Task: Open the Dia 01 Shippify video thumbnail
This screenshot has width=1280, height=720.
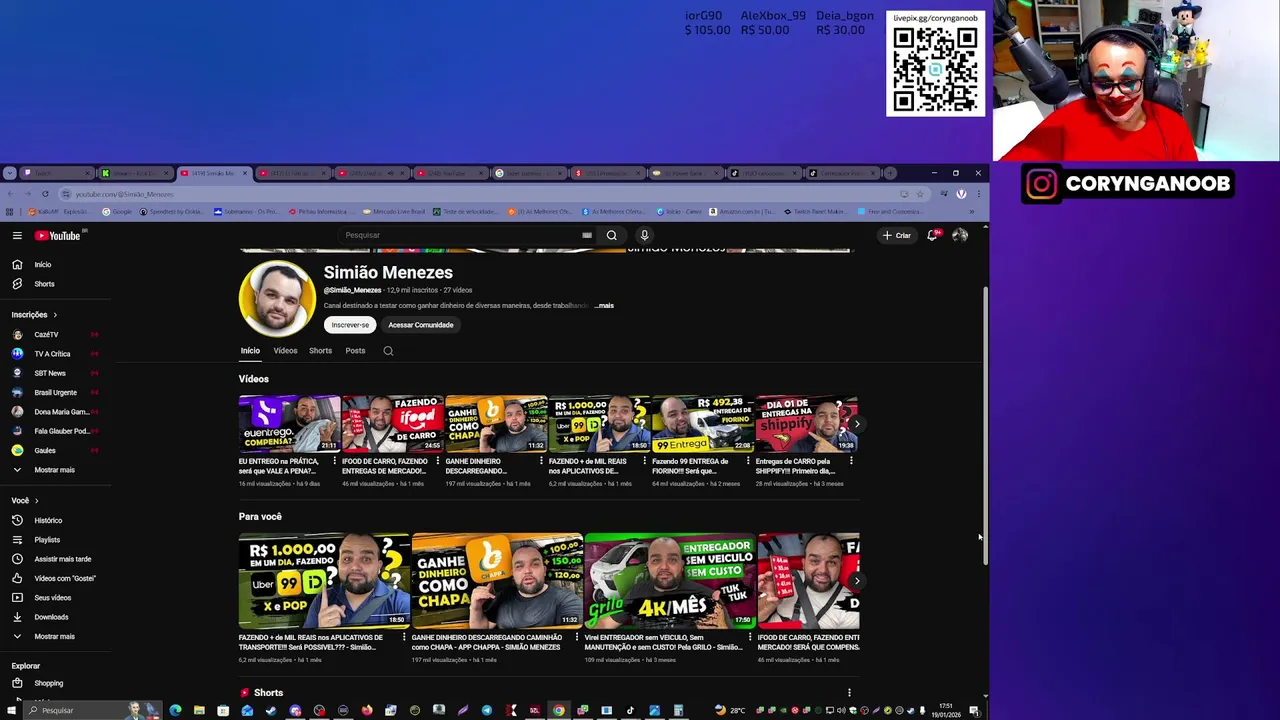Action: click(x=806, y=424)
